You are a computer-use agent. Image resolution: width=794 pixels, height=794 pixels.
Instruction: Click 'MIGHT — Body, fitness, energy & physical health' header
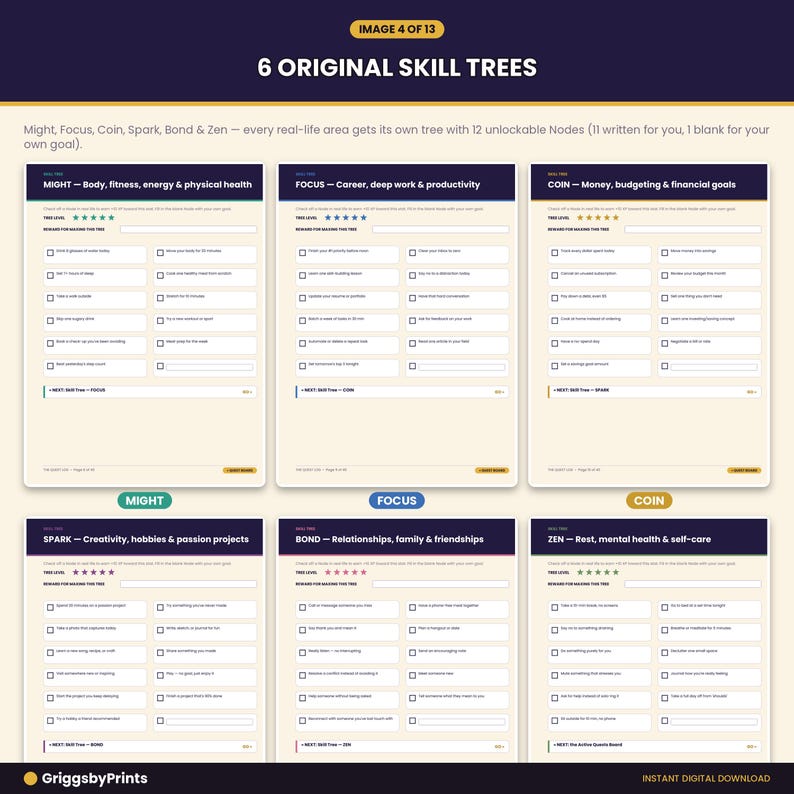(x=147, y=185)
